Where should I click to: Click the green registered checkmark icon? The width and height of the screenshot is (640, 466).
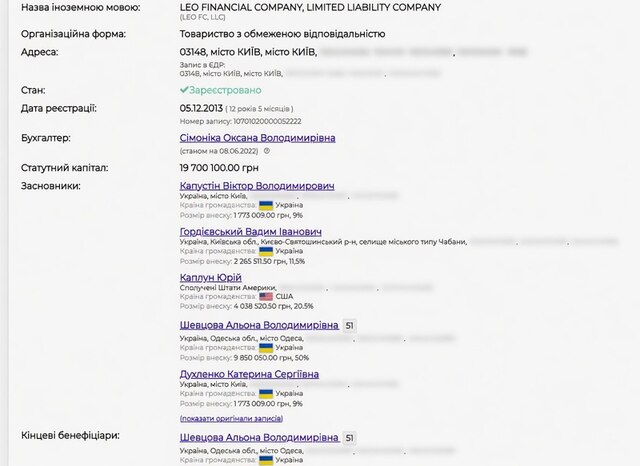tap(184, 90)
